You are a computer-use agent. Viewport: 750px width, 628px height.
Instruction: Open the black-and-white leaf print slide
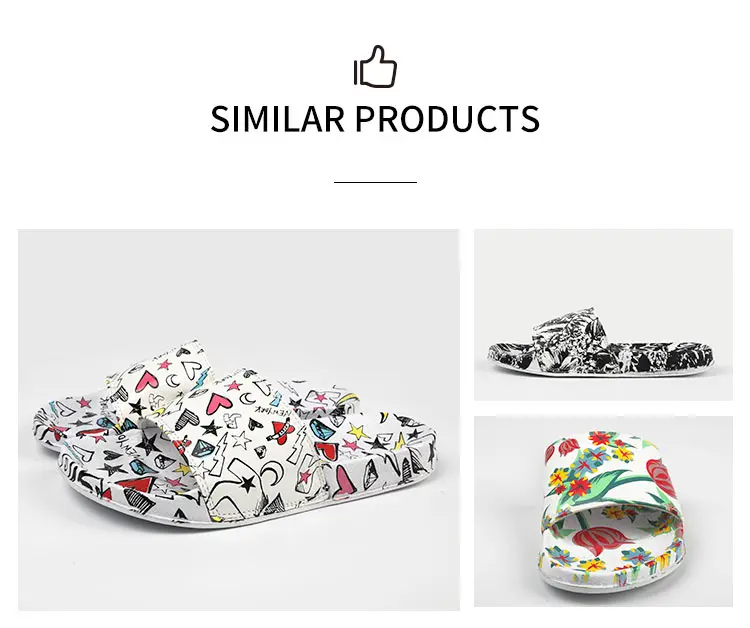(x=603, y=314)
